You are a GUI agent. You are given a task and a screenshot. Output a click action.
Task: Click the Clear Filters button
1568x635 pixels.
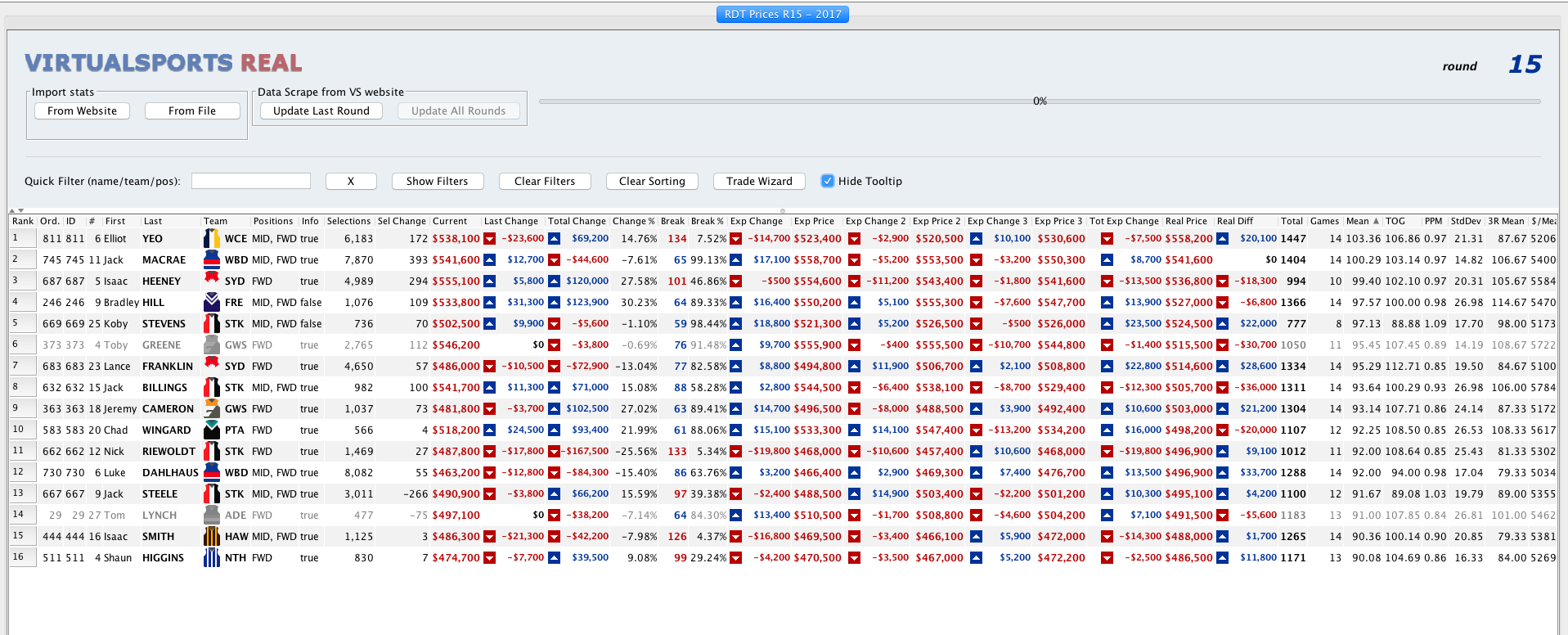coord(545,182)
